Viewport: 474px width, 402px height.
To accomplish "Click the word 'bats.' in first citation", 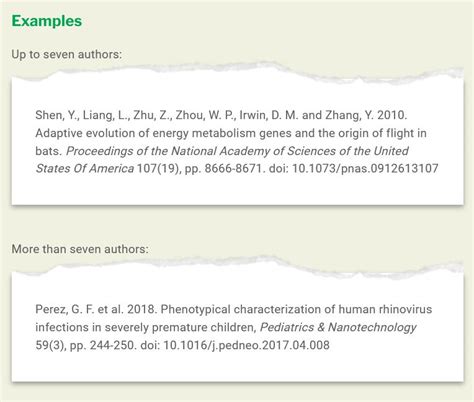I will 49,151.
